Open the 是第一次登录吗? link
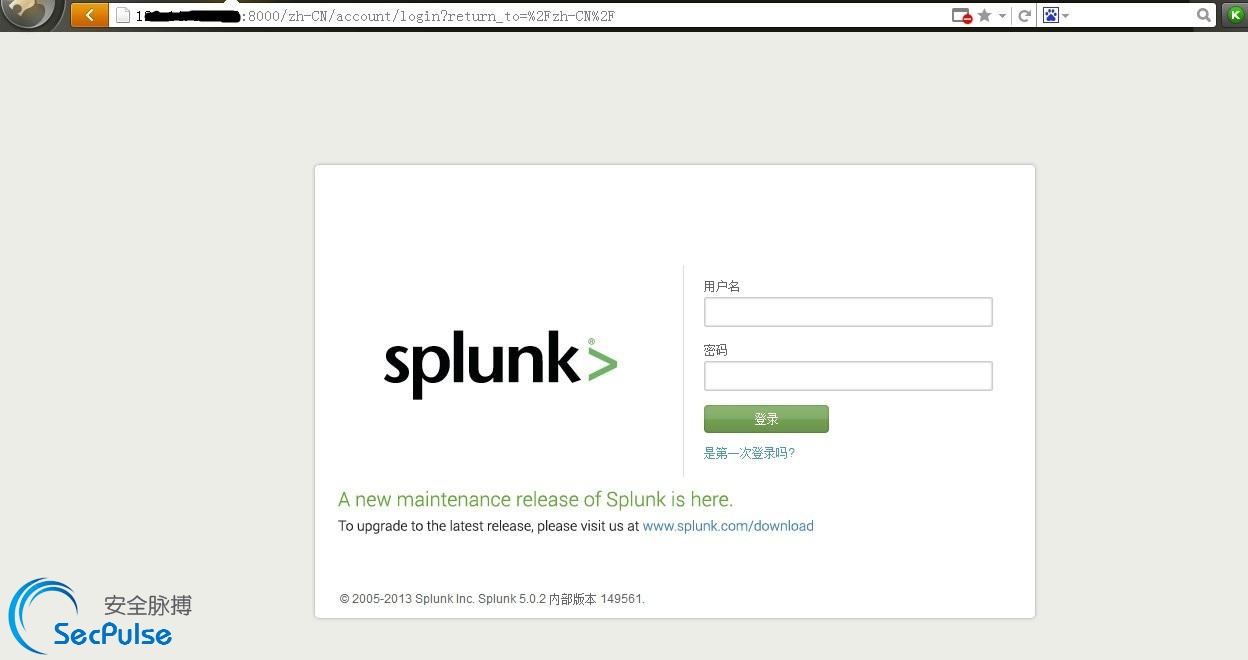The height and width of the screenshot is (660, 1248). (749, 453)
